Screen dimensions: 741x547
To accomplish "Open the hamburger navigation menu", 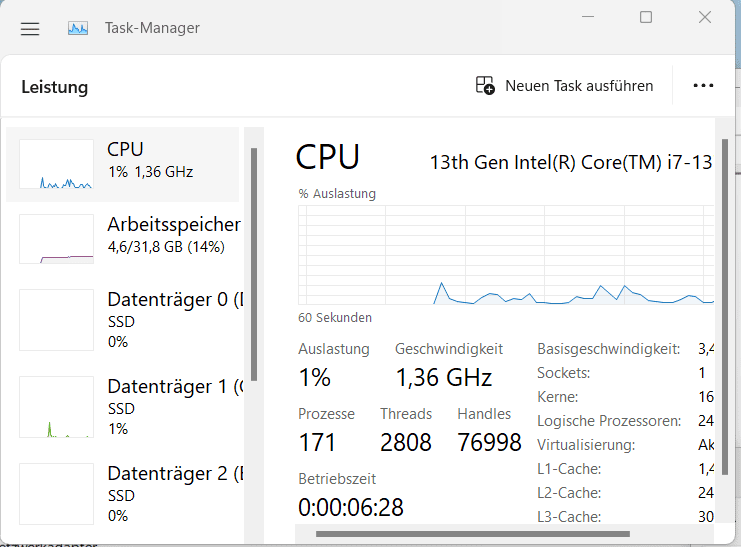I will tap(30, 29).
